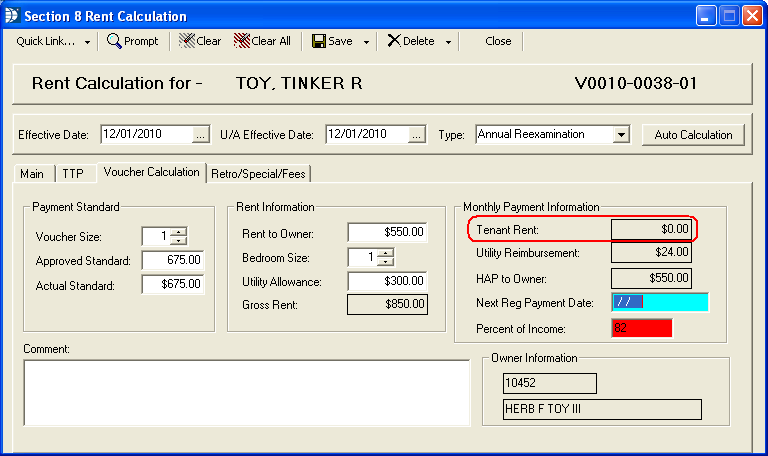Switch to the TTP tab
Image resolution: width=768 pixels, height=456 pixels.
coord(73,174)
